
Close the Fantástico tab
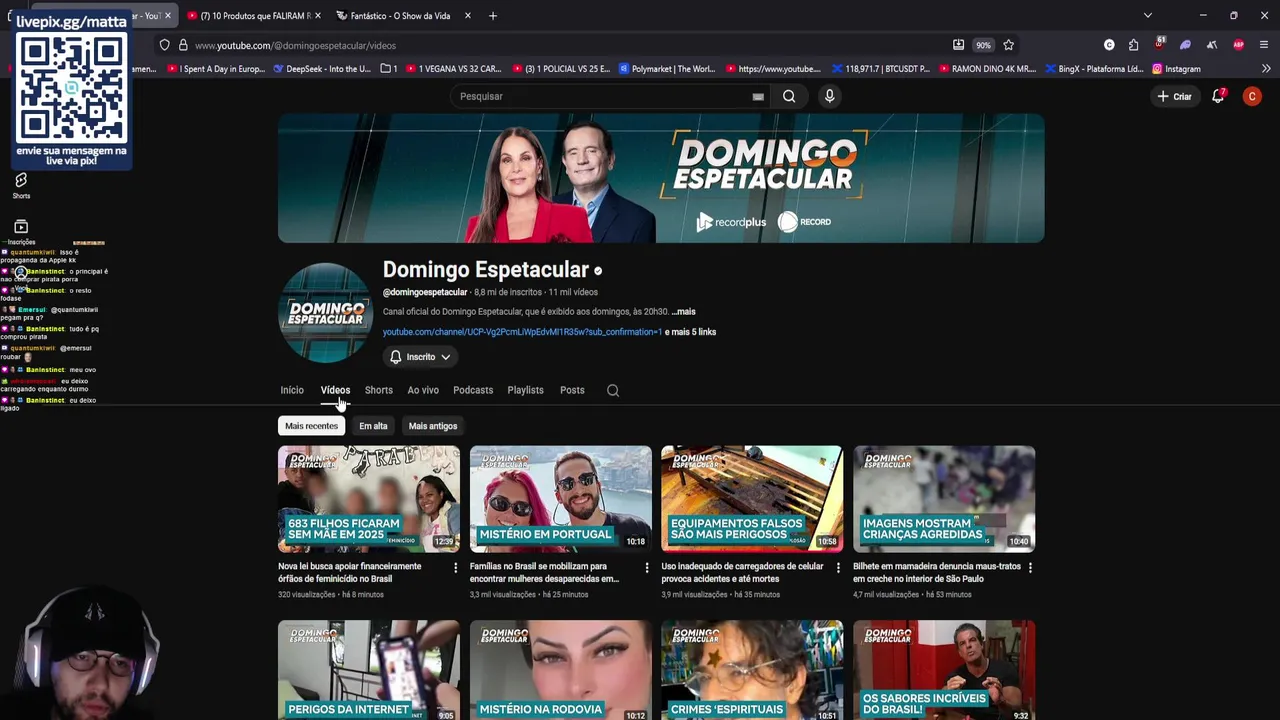coord(469,16)
